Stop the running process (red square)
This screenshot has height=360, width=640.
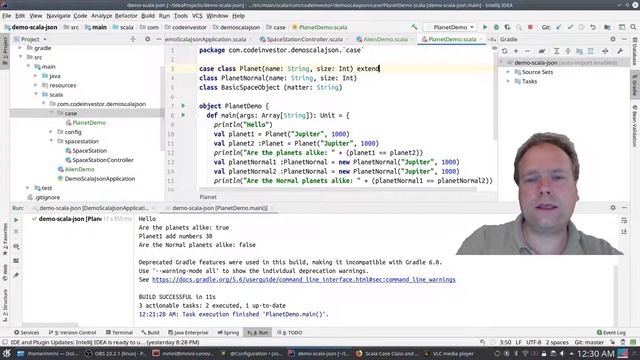[530, 27]
